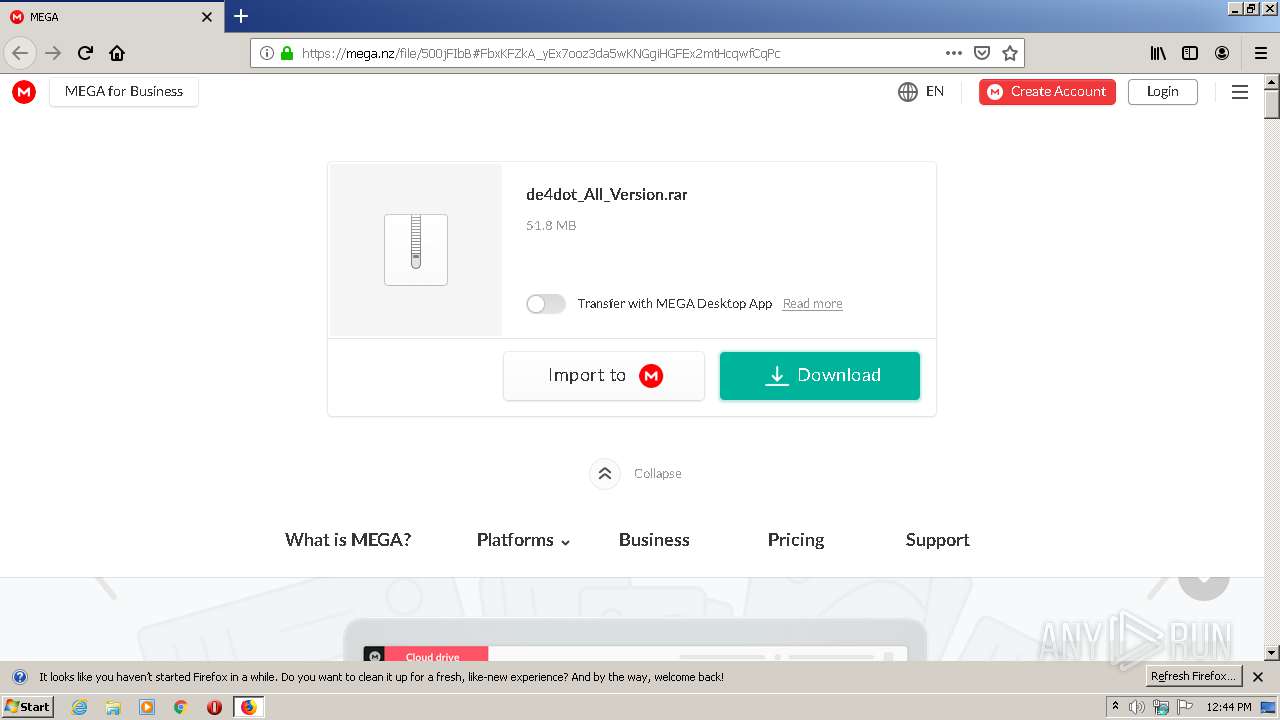Click the 12:44 PM taskbar clock
Screen dimensions: 1280x720
pos(1229,707)
